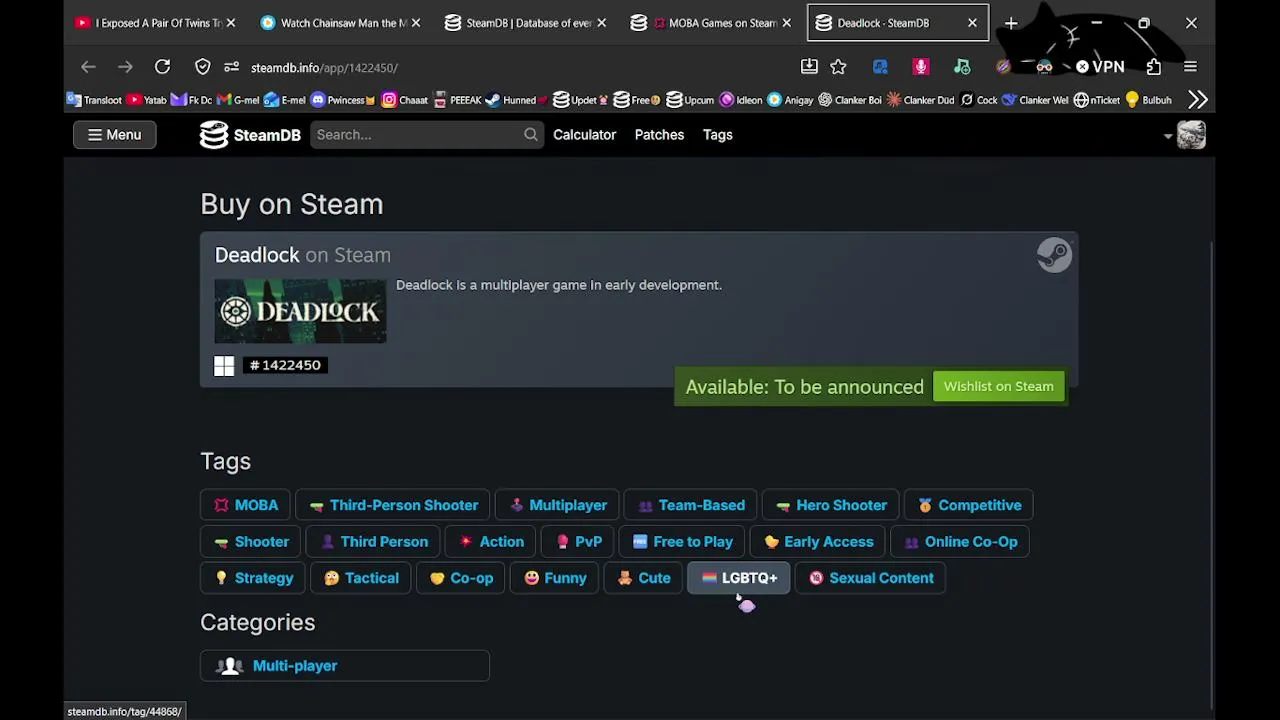The height and width of the screenshot is (720, 1280).
Task: Open site permissions icon in address bar
Action: coord(232,67)
